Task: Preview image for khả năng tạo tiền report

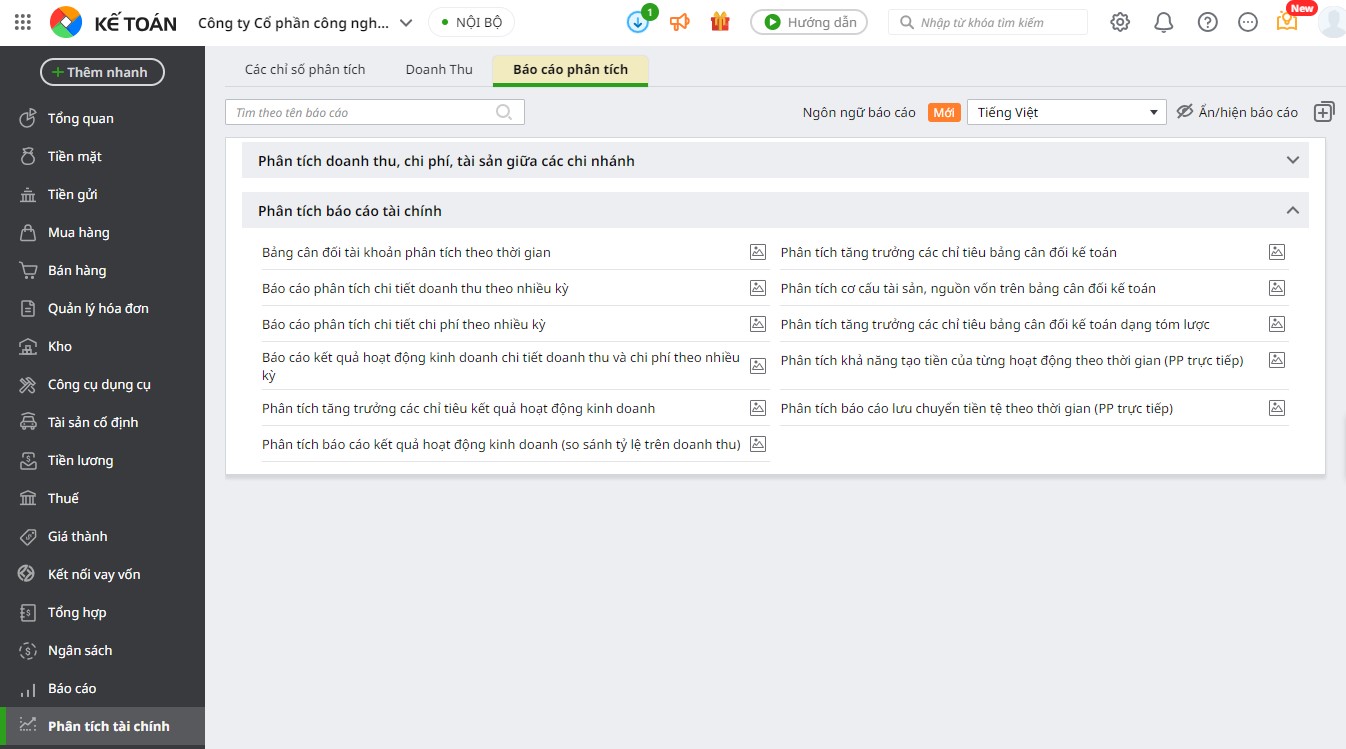Action: coord(1277,360)
